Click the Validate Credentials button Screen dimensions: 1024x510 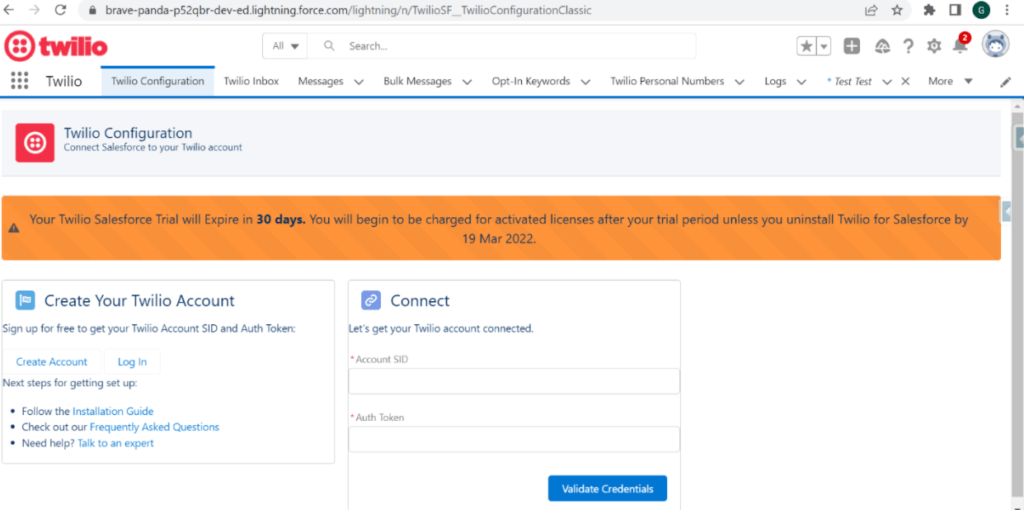[607, 488]
